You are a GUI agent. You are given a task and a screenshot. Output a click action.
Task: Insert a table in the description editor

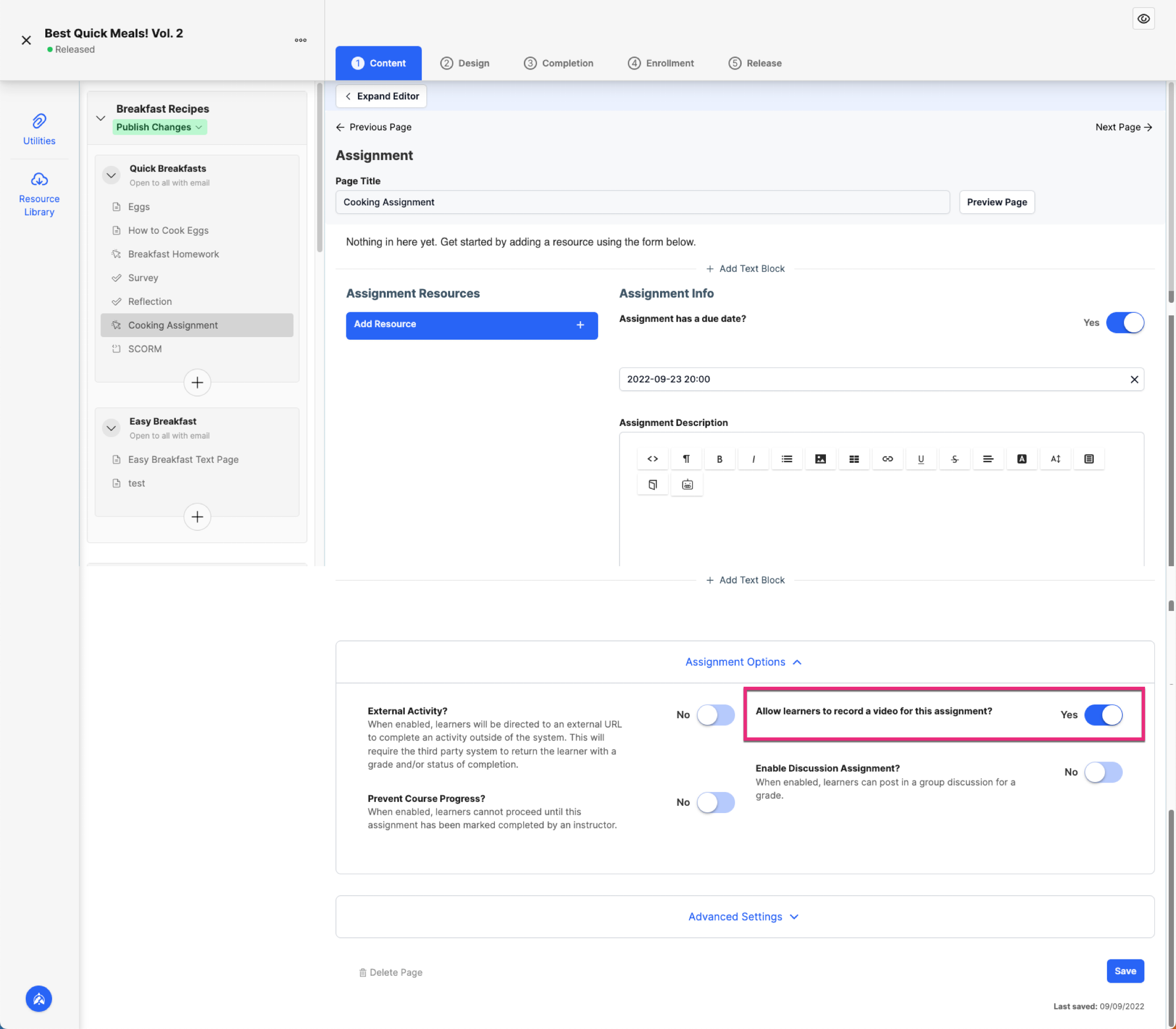point(853,459)
